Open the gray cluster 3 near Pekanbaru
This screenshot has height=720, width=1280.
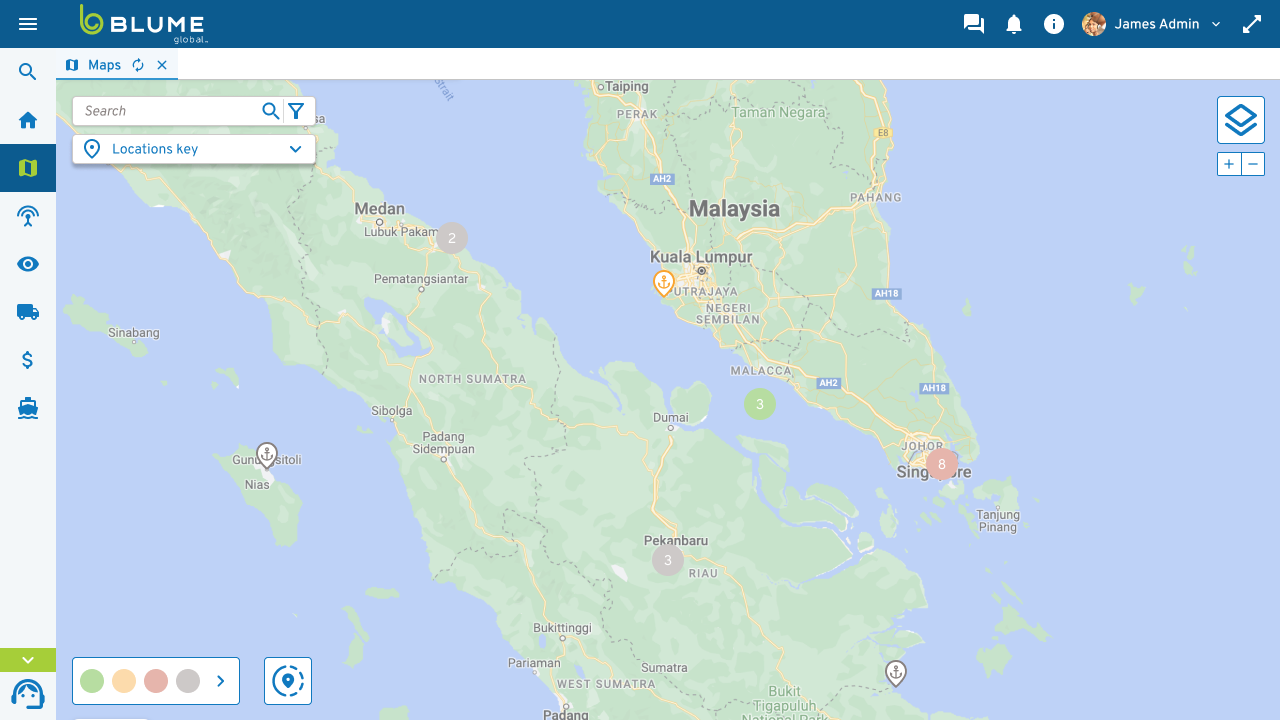click(x=668, y=560)
